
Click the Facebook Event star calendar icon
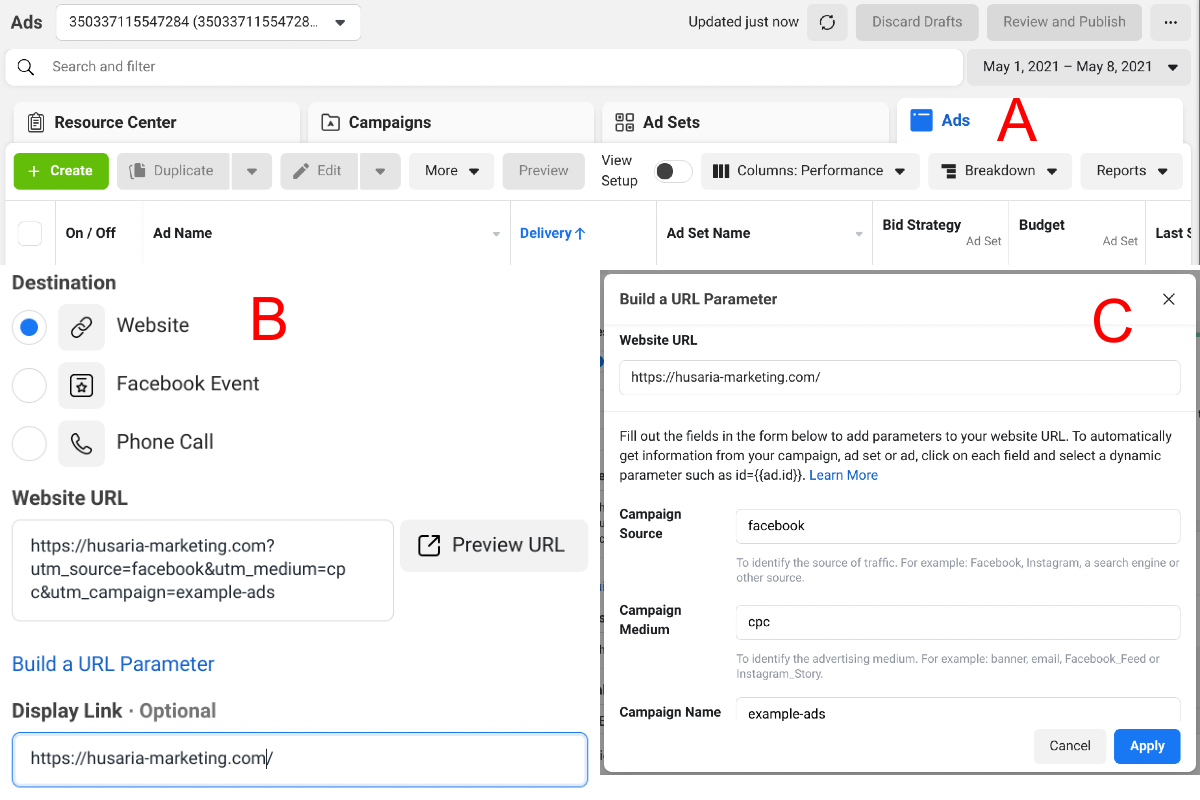(x=82, y=385)
